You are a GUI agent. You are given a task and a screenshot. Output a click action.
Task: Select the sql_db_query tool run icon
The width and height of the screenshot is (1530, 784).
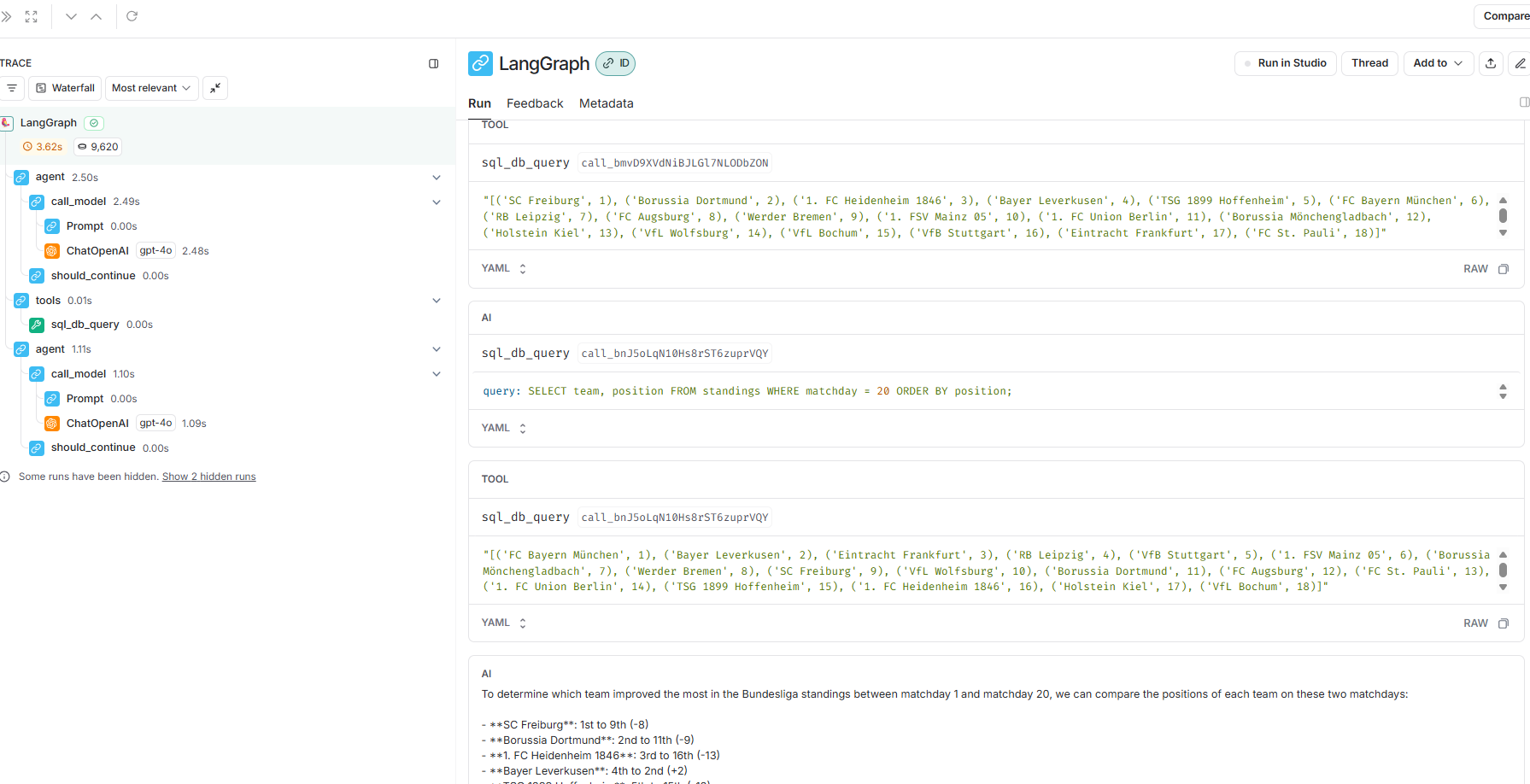pyautogui.click(x=37, y=325)
